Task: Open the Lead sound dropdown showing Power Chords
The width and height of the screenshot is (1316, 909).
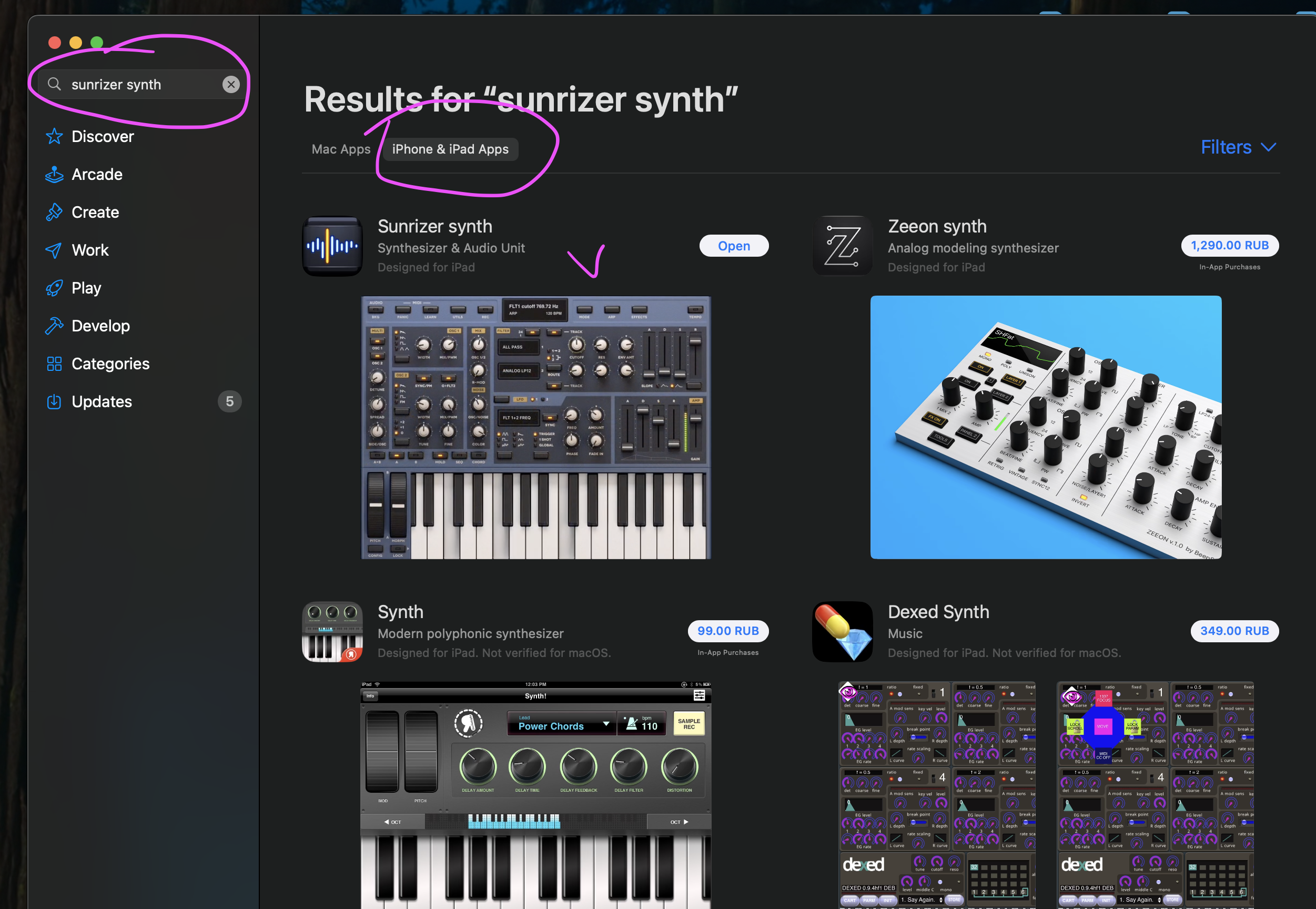Action: click(561, 725)
